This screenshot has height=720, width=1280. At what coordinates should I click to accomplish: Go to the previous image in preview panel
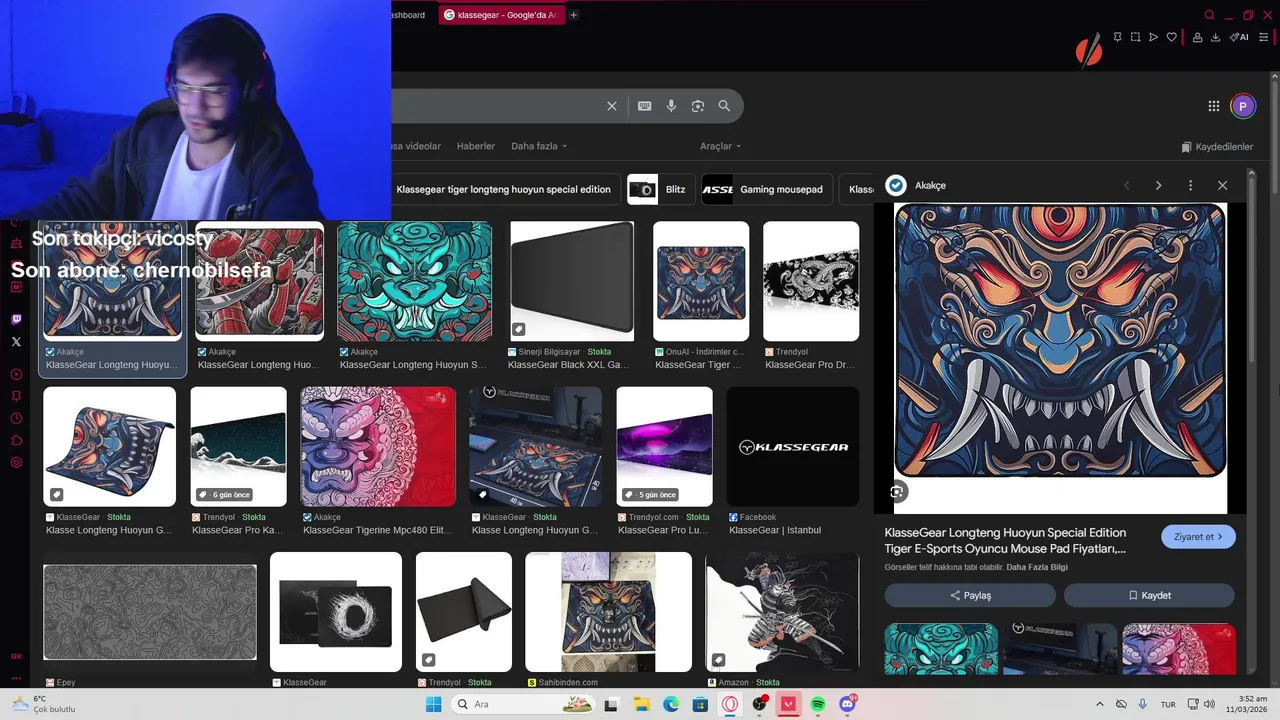[x=1126, y=185]
